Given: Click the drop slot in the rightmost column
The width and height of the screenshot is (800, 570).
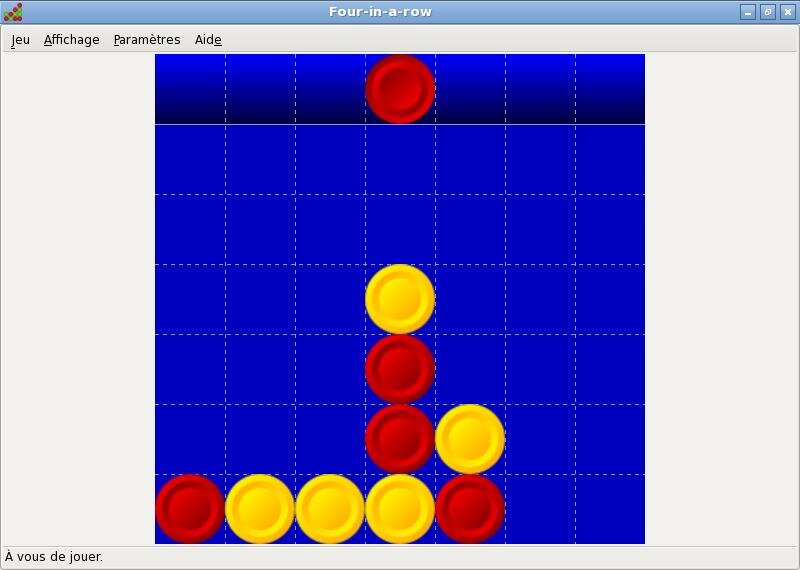Looking at the screenshot, I should pyautogui.click(x=610, y=89).
